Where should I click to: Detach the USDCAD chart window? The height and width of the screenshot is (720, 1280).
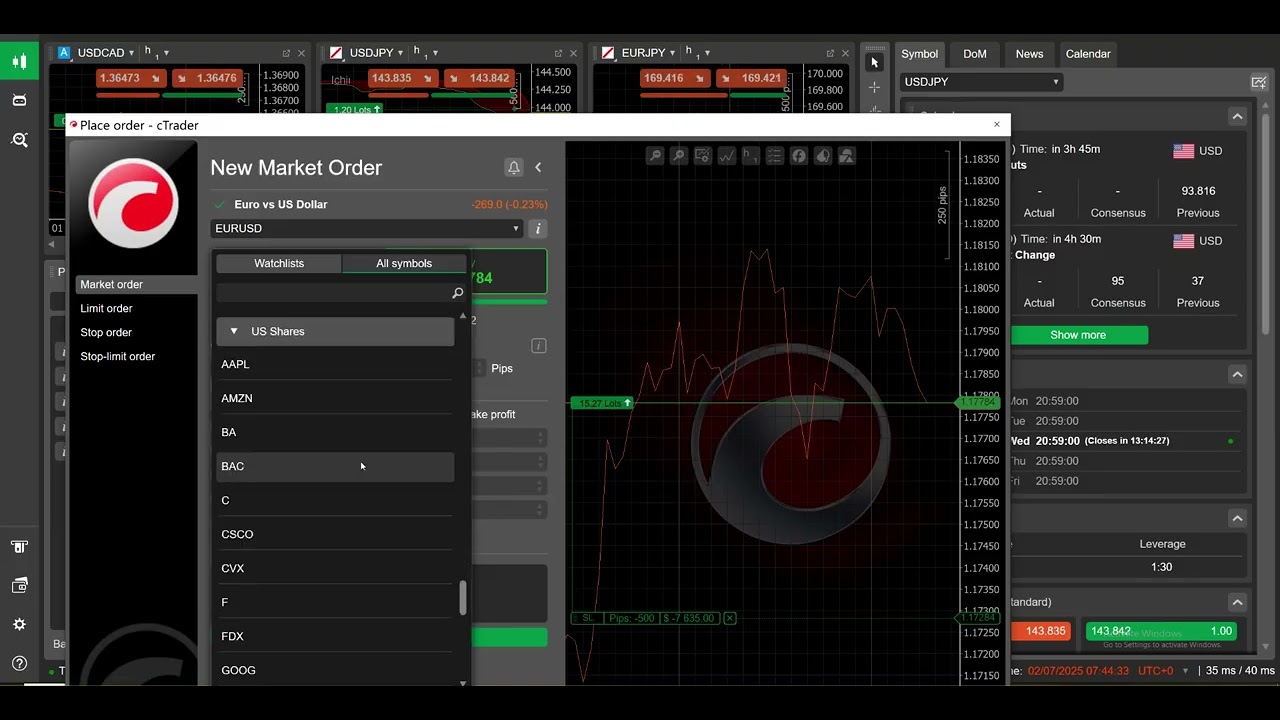pos(286,53)
